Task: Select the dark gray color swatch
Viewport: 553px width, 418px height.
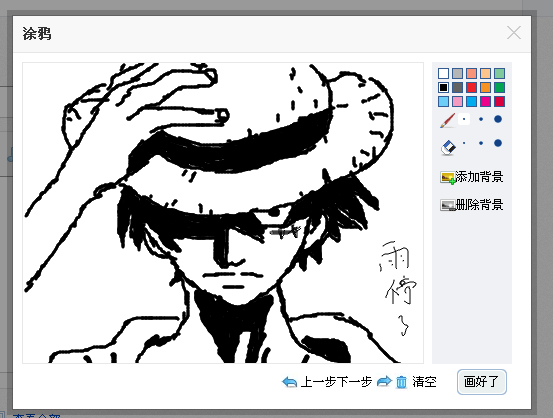Action: coord(457,87)
